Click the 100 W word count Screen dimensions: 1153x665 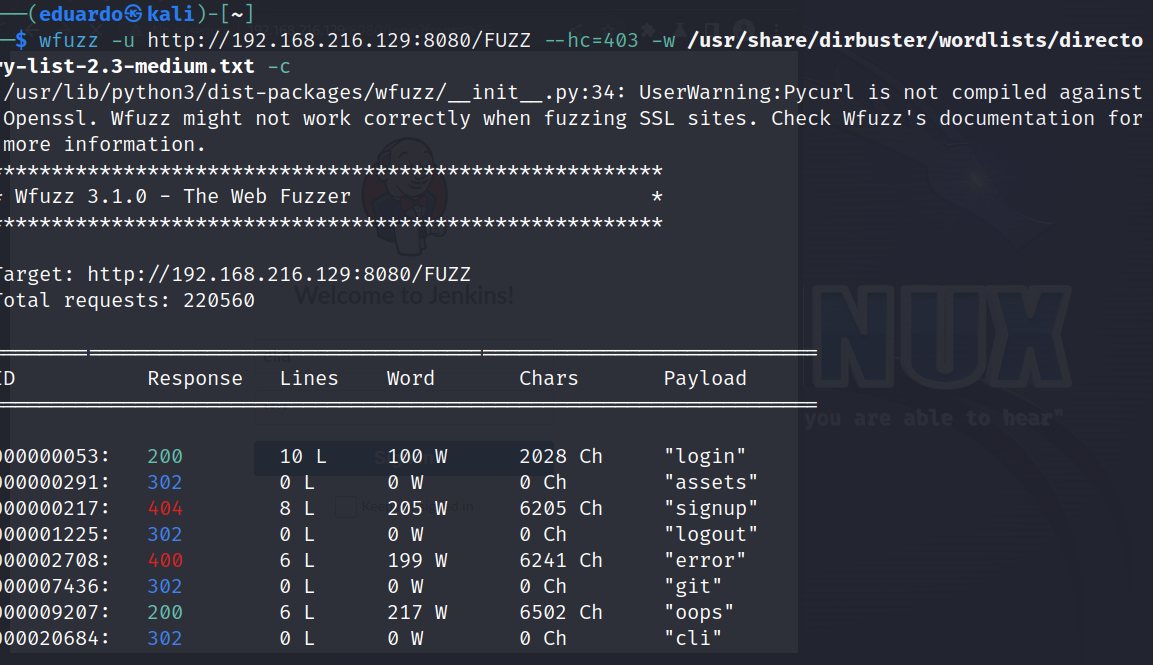[417, 456]
